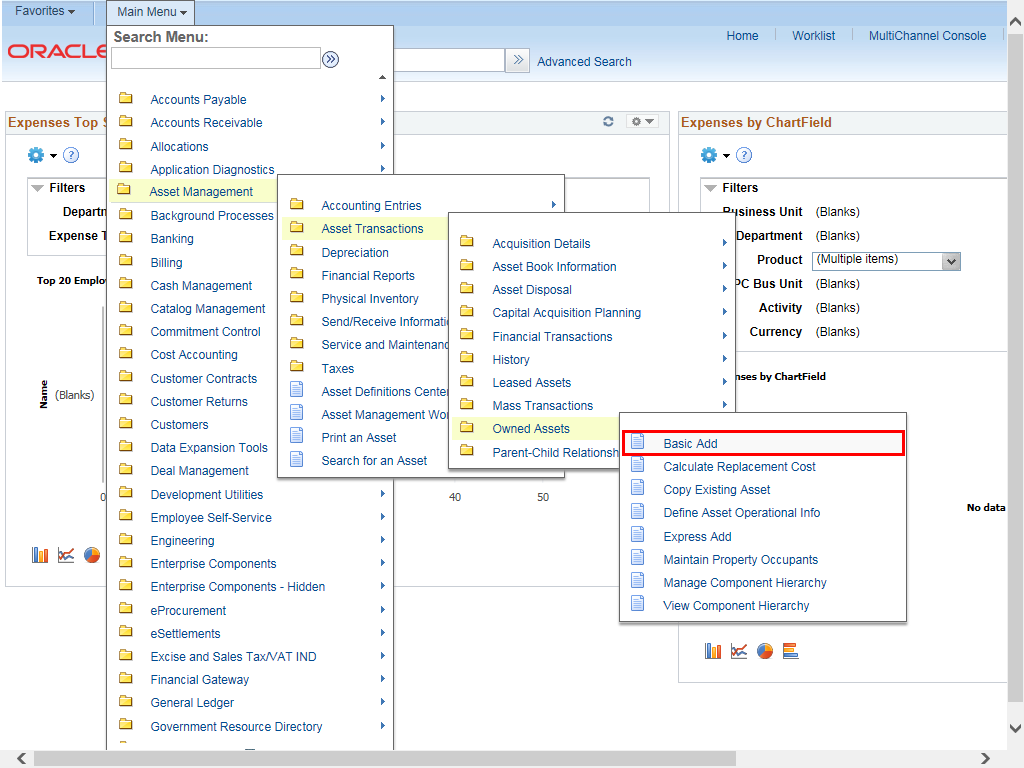Go to the Worklist link

(x=813, y=36)
